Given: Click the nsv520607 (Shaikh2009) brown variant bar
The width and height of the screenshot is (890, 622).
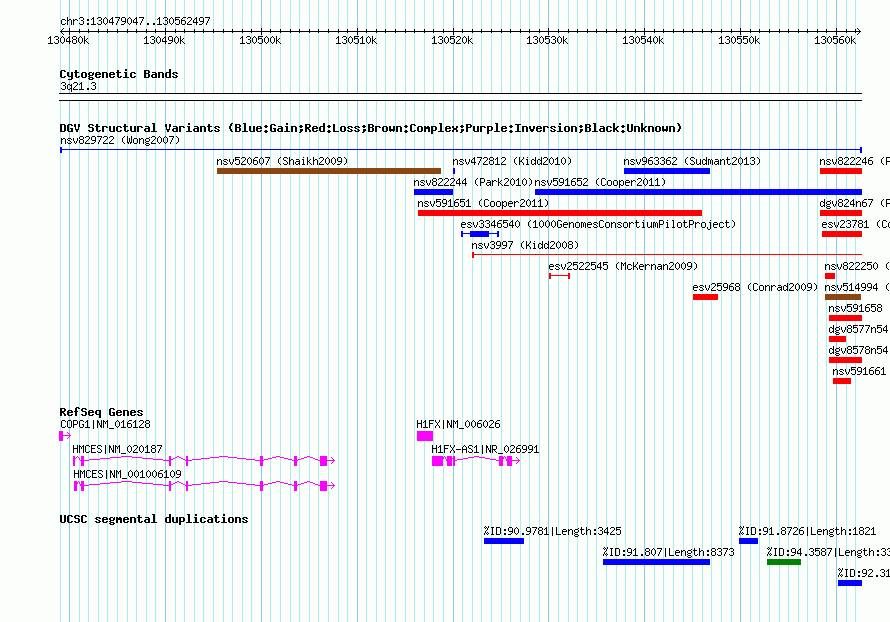Looking at the screenshot, I should [329, 171].
